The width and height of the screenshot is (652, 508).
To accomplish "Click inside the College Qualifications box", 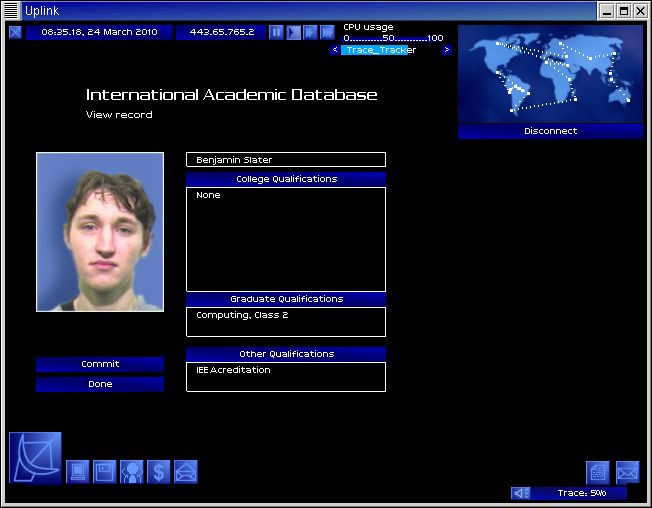I will [286, 239].
